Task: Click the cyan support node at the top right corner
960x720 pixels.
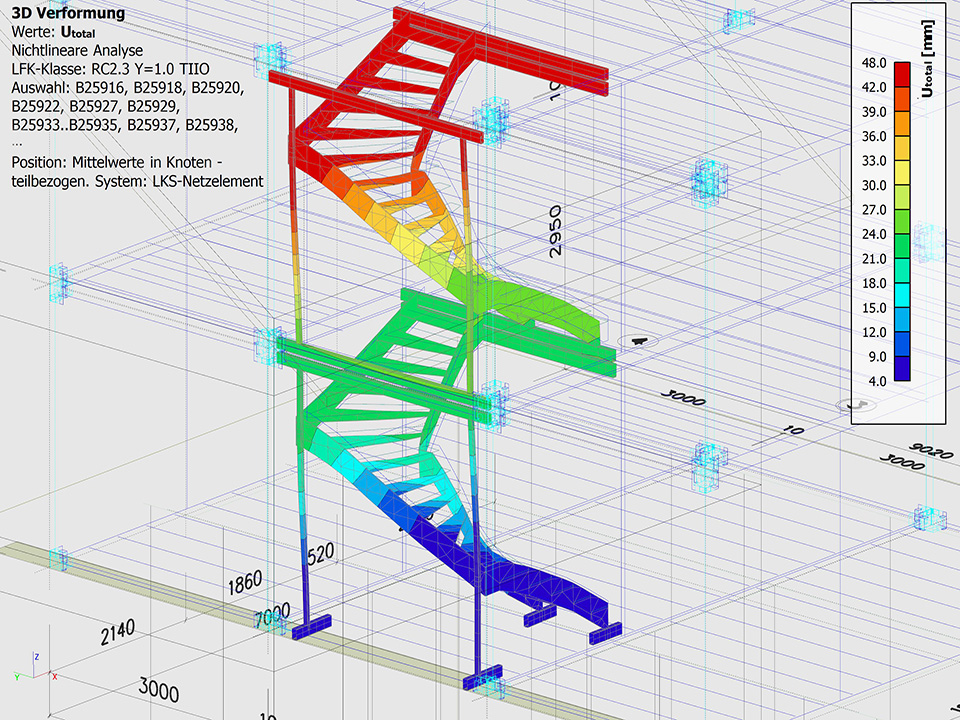Action: [x=741, y=18]
